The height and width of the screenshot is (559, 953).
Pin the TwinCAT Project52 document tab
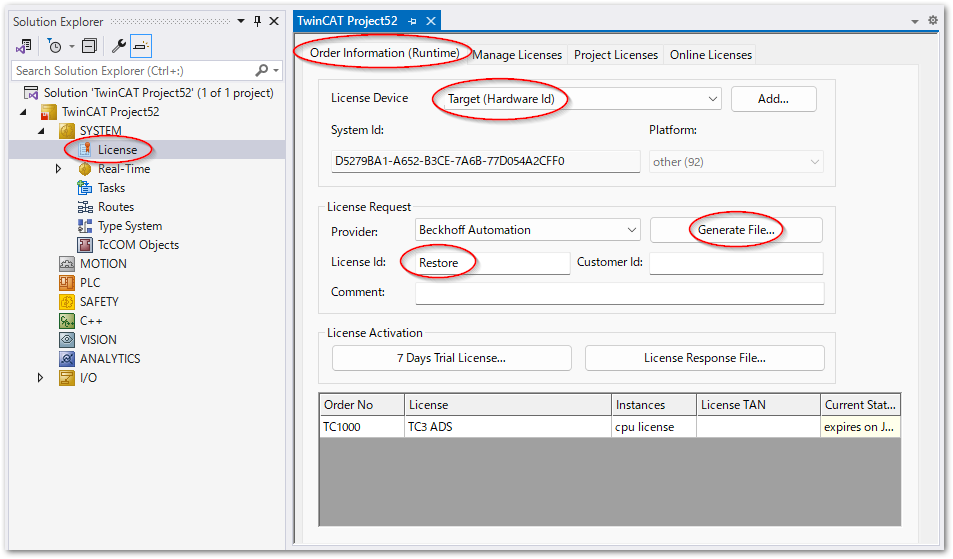pos(412,21)
